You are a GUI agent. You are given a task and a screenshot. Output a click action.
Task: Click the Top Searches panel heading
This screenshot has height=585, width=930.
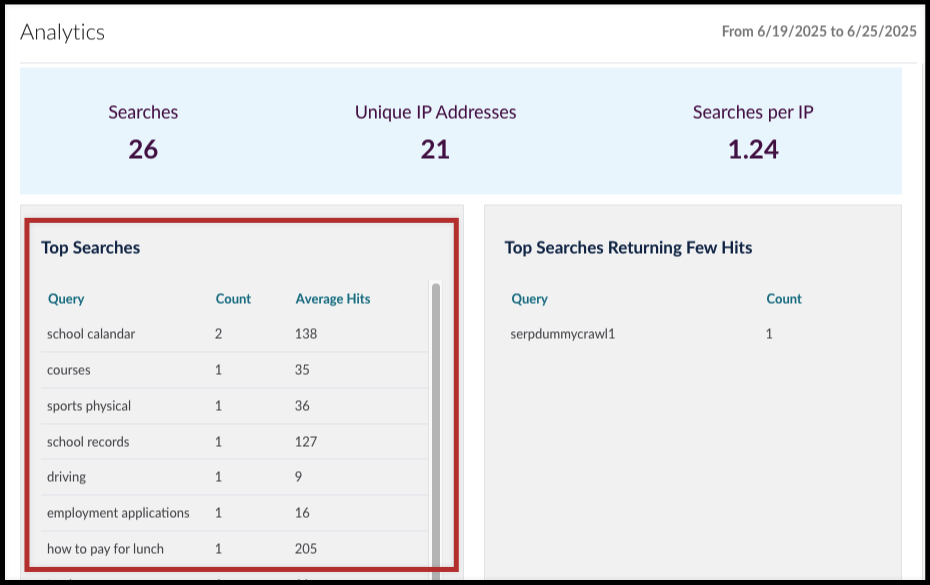(x=89, y=247)
